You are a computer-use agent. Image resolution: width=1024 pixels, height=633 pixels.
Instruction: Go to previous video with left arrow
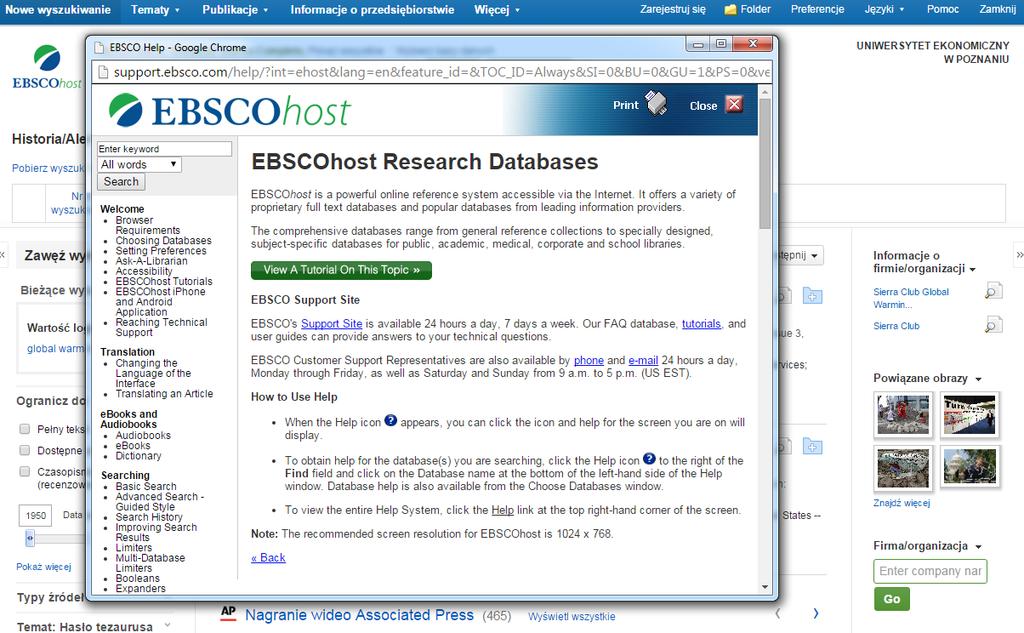click(x=777, y=613)
